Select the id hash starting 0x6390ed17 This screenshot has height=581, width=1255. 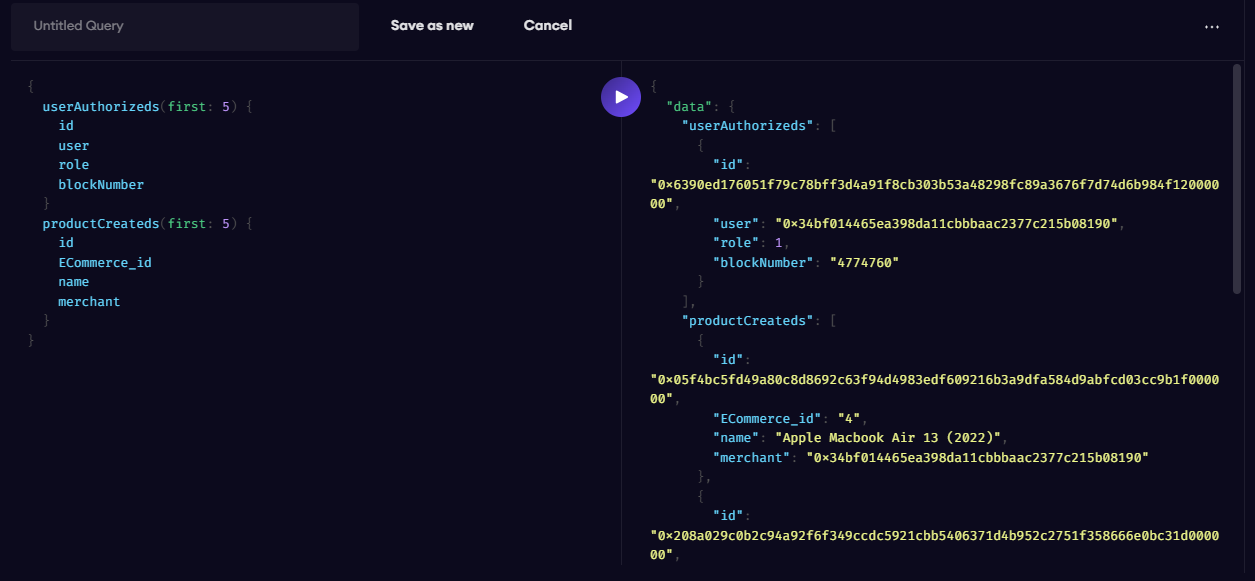pyautogui.click(x=935, y=194)
